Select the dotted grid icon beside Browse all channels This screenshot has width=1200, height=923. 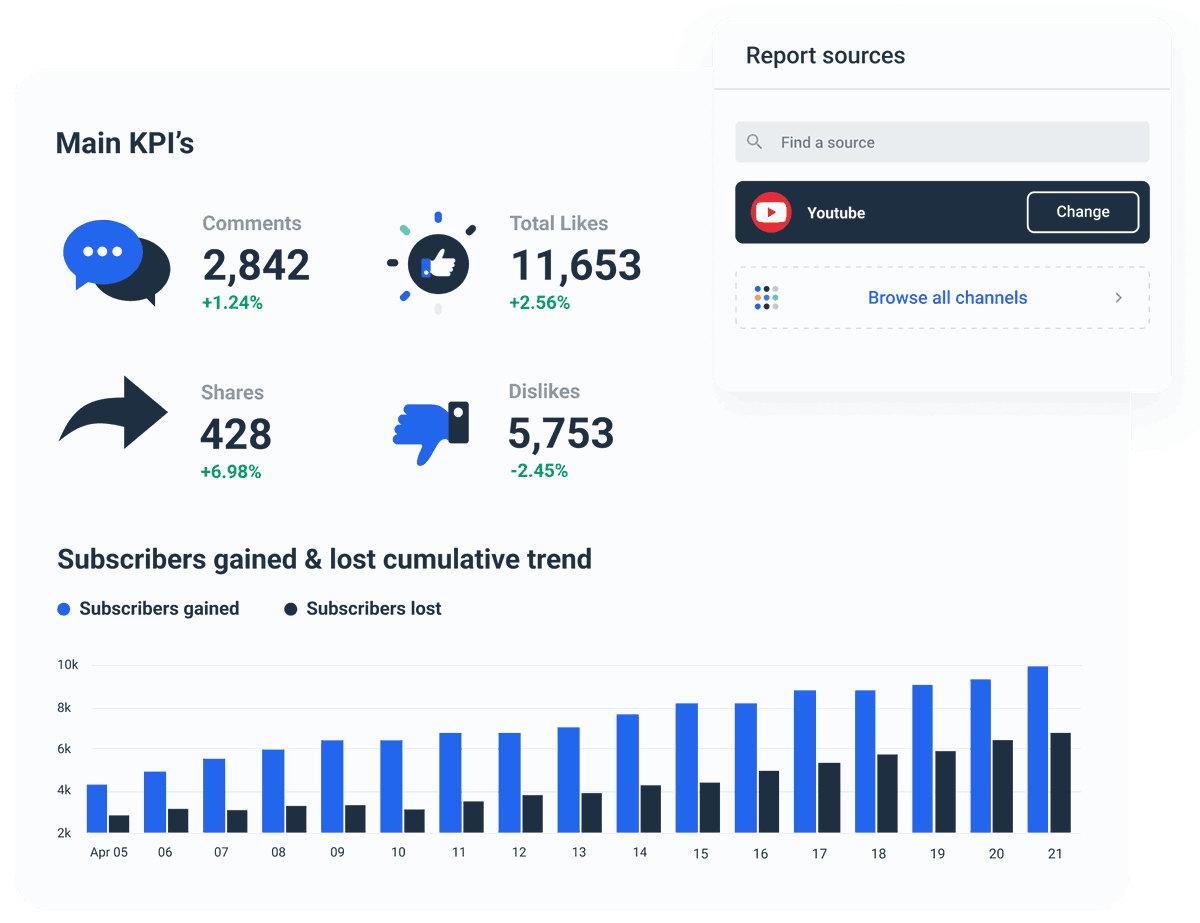coord(766,297)
